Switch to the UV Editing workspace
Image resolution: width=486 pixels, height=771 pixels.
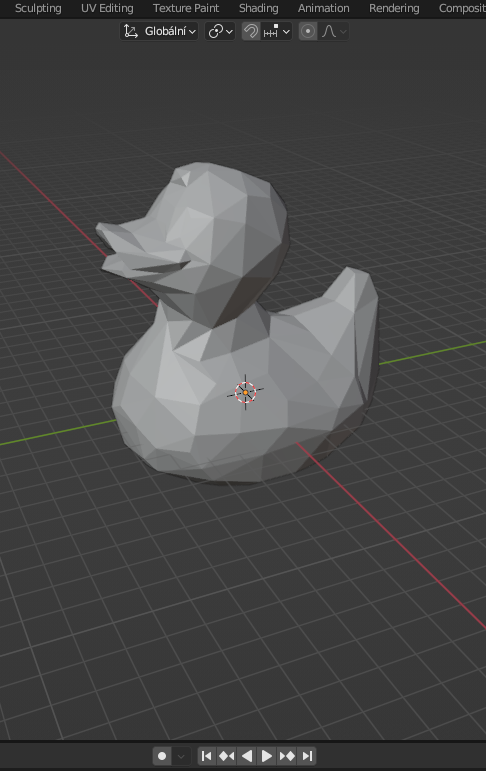tap(107, 8)
